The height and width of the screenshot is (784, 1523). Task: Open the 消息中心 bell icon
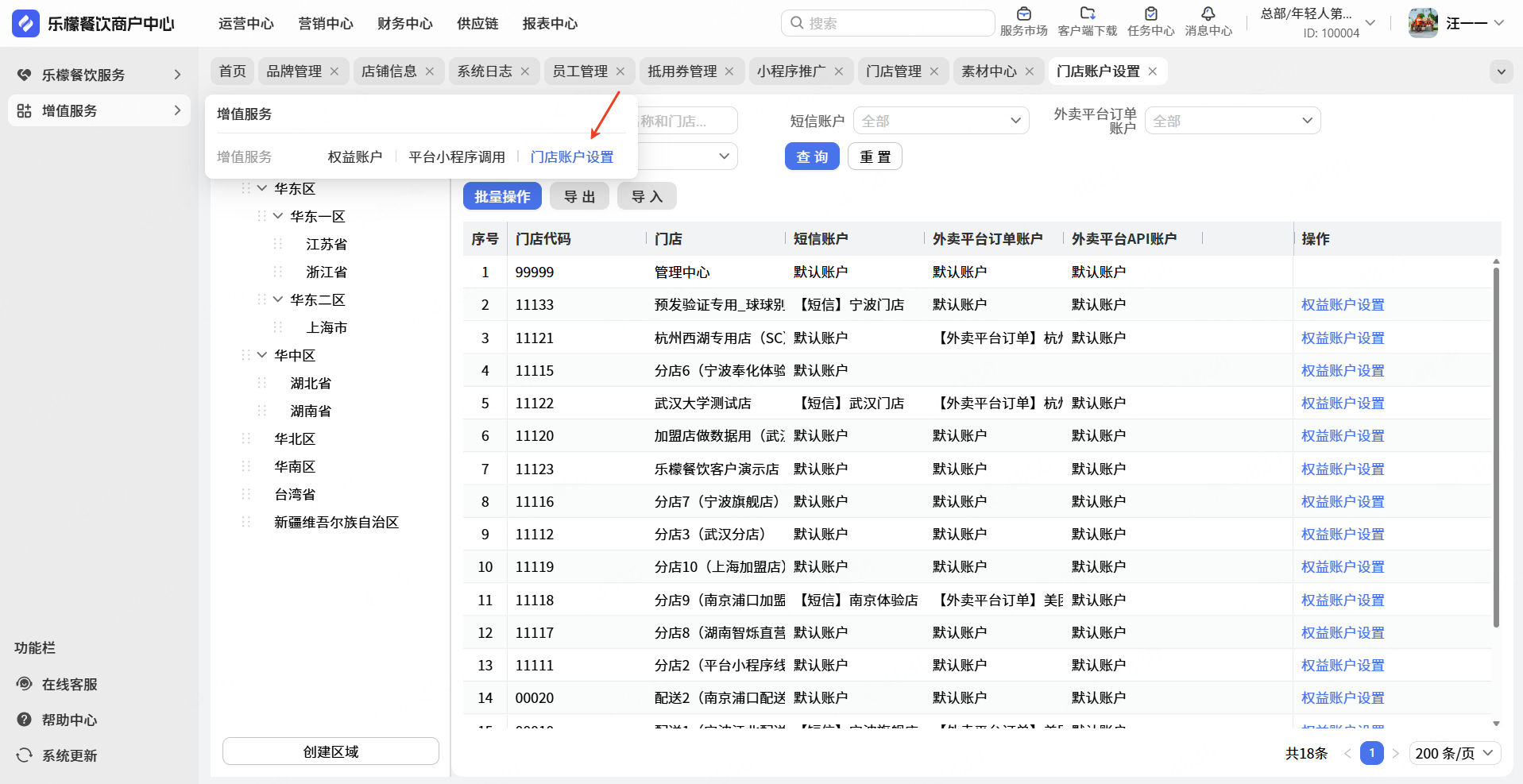(x=1208, y=14)
